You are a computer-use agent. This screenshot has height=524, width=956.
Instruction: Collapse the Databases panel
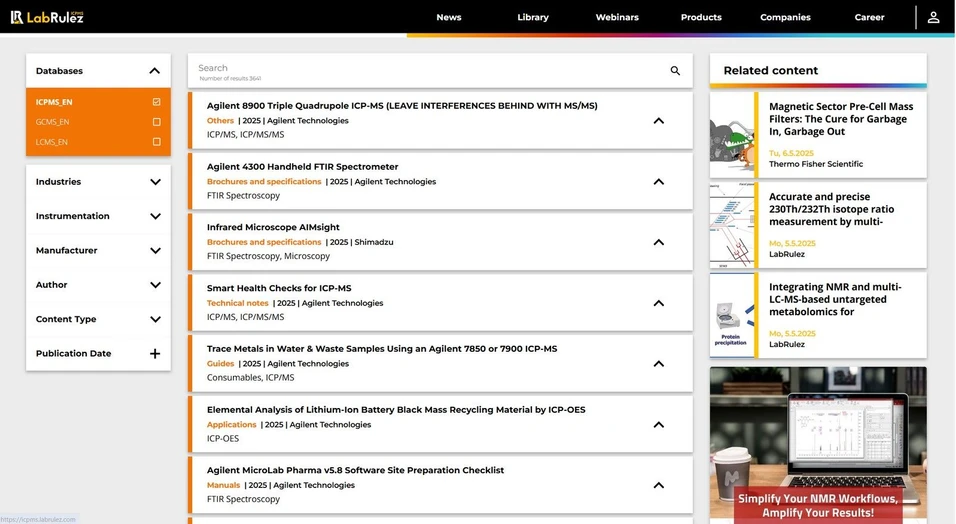pos(155,71)
